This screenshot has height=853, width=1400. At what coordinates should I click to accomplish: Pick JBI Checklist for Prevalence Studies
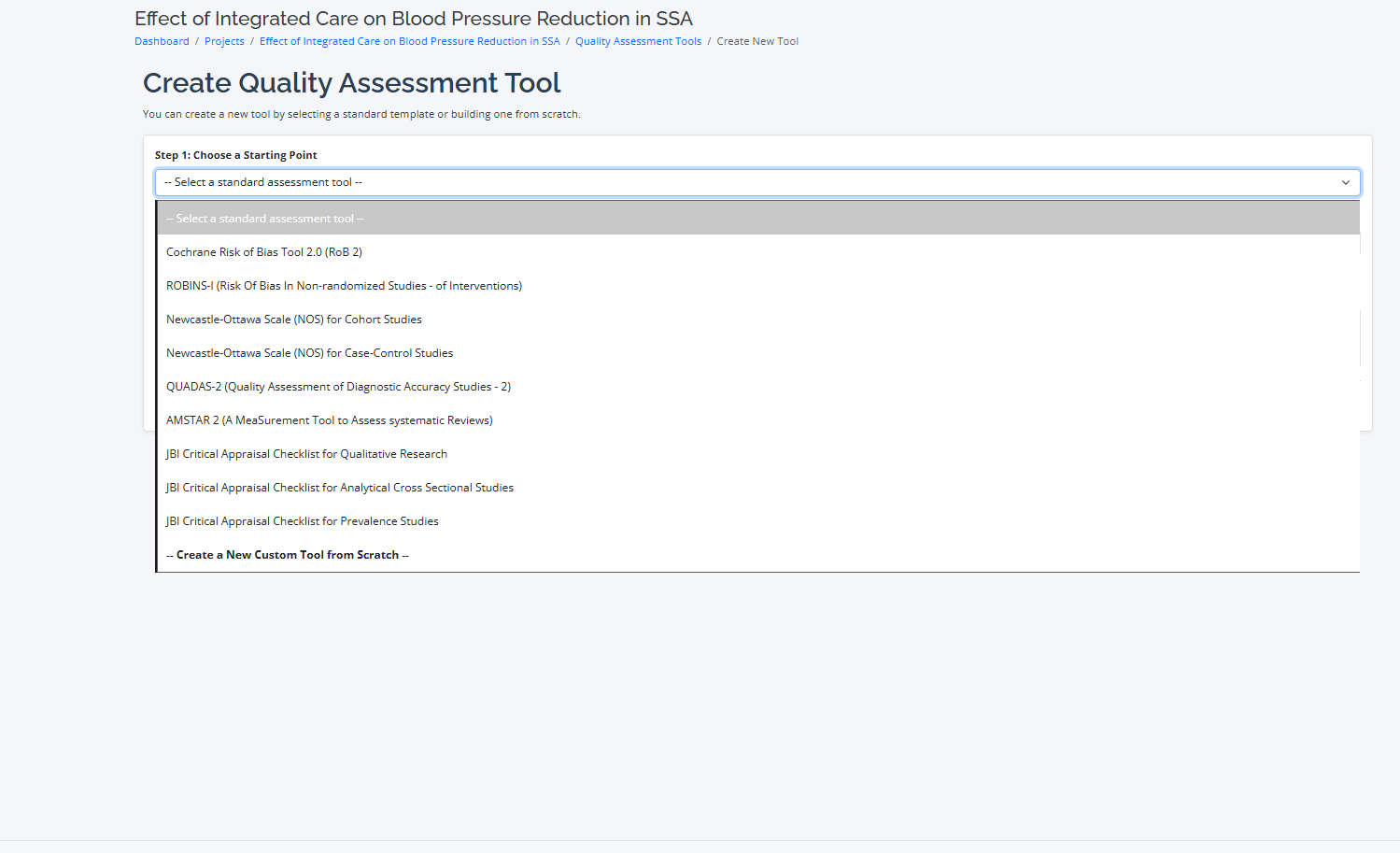302,521
